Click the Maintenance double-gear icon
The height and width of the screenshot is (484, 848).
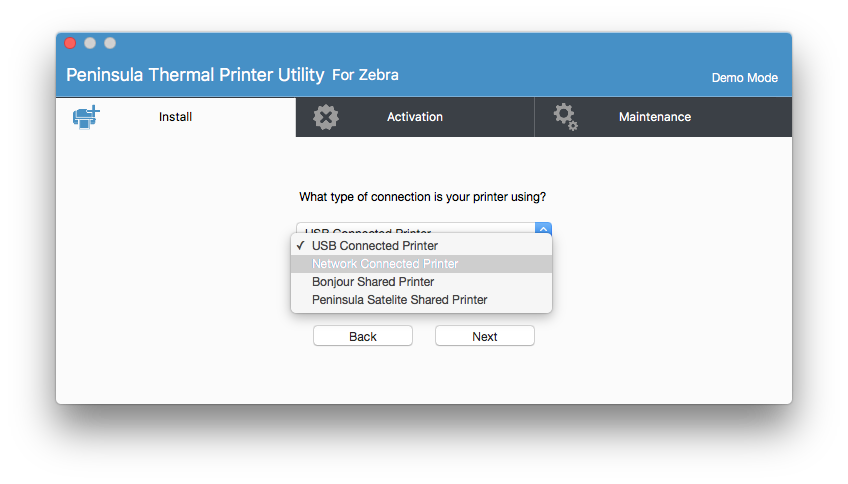pyautogui.click(x=566, y=117)
